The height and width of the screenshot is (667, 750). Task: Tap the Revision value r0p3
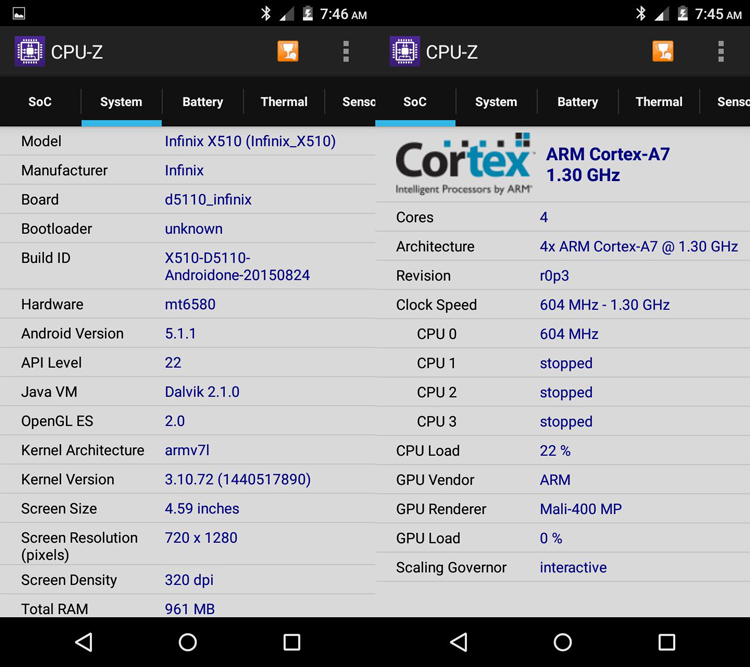point(554,276)
